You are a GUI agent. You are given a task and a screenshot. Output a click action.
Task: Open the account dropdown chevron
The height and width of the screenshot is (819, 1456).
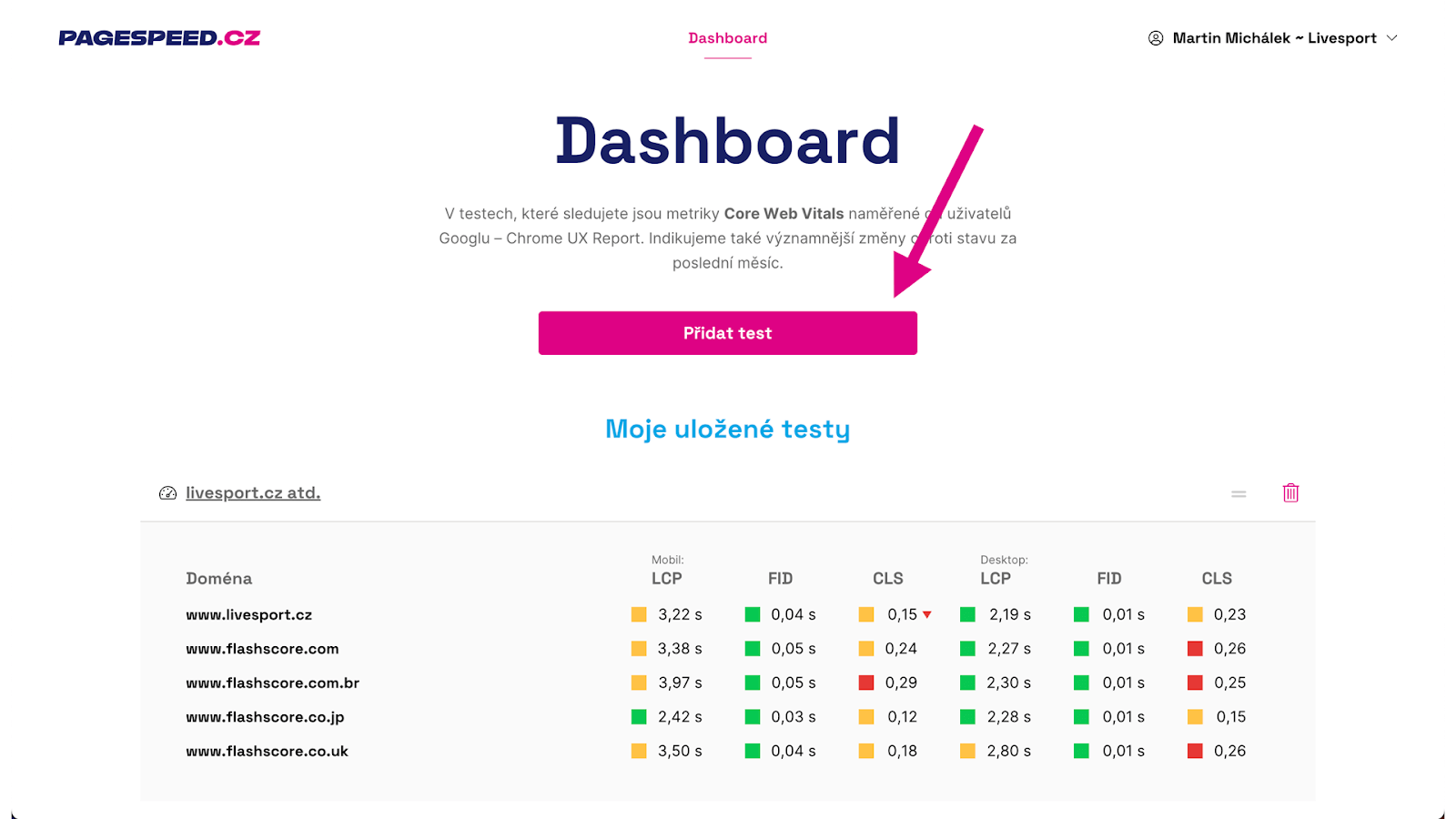point(1392,38)
